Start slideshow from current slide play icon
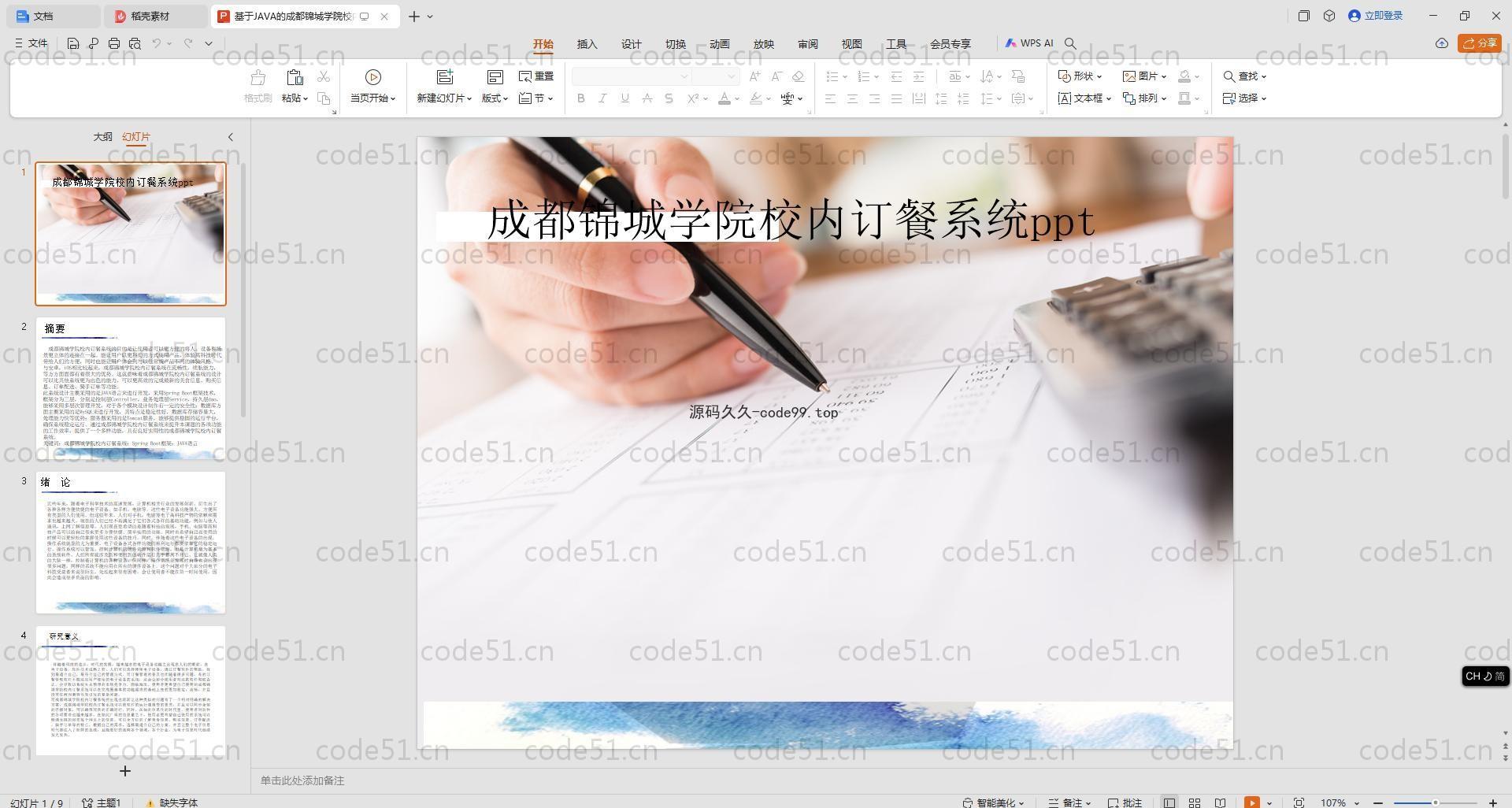1512x808 pixels. 373,77
